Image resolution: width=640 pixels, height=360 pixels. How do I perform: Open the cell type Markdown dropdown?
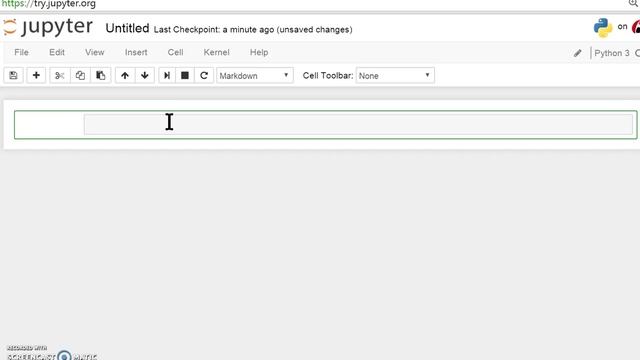[x=255, y=76]
